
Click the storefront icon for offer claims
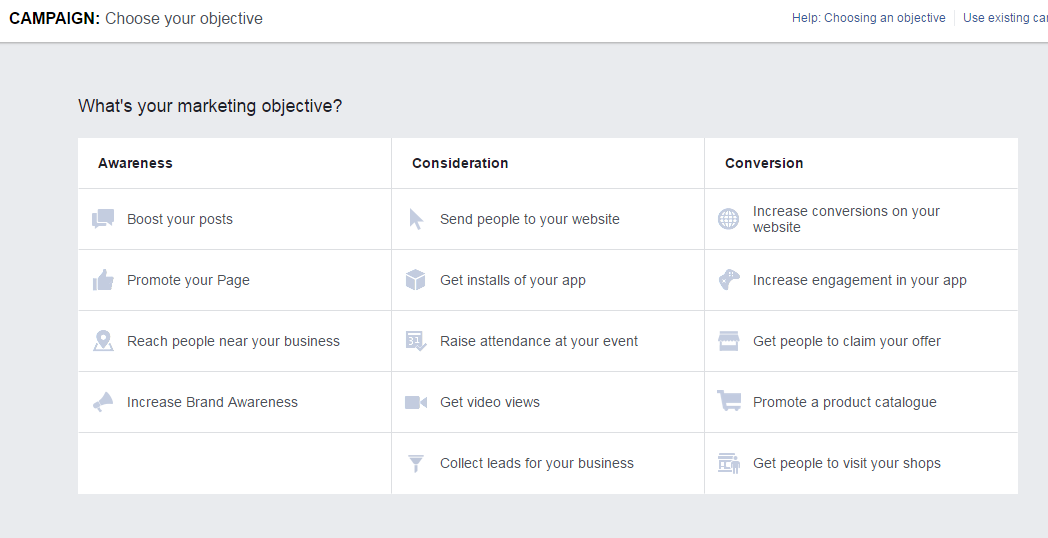coord(729,341)
